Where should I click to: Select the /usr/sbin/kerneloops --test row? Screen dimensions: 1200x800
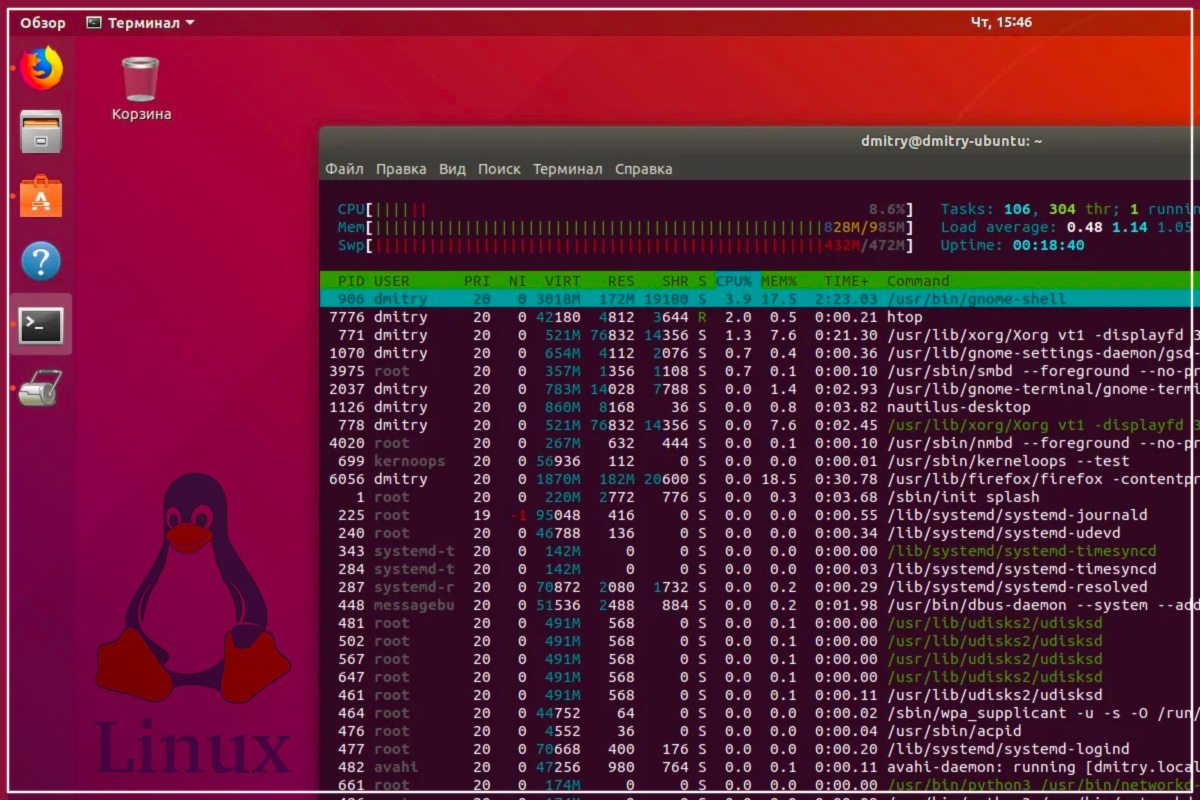760,461
